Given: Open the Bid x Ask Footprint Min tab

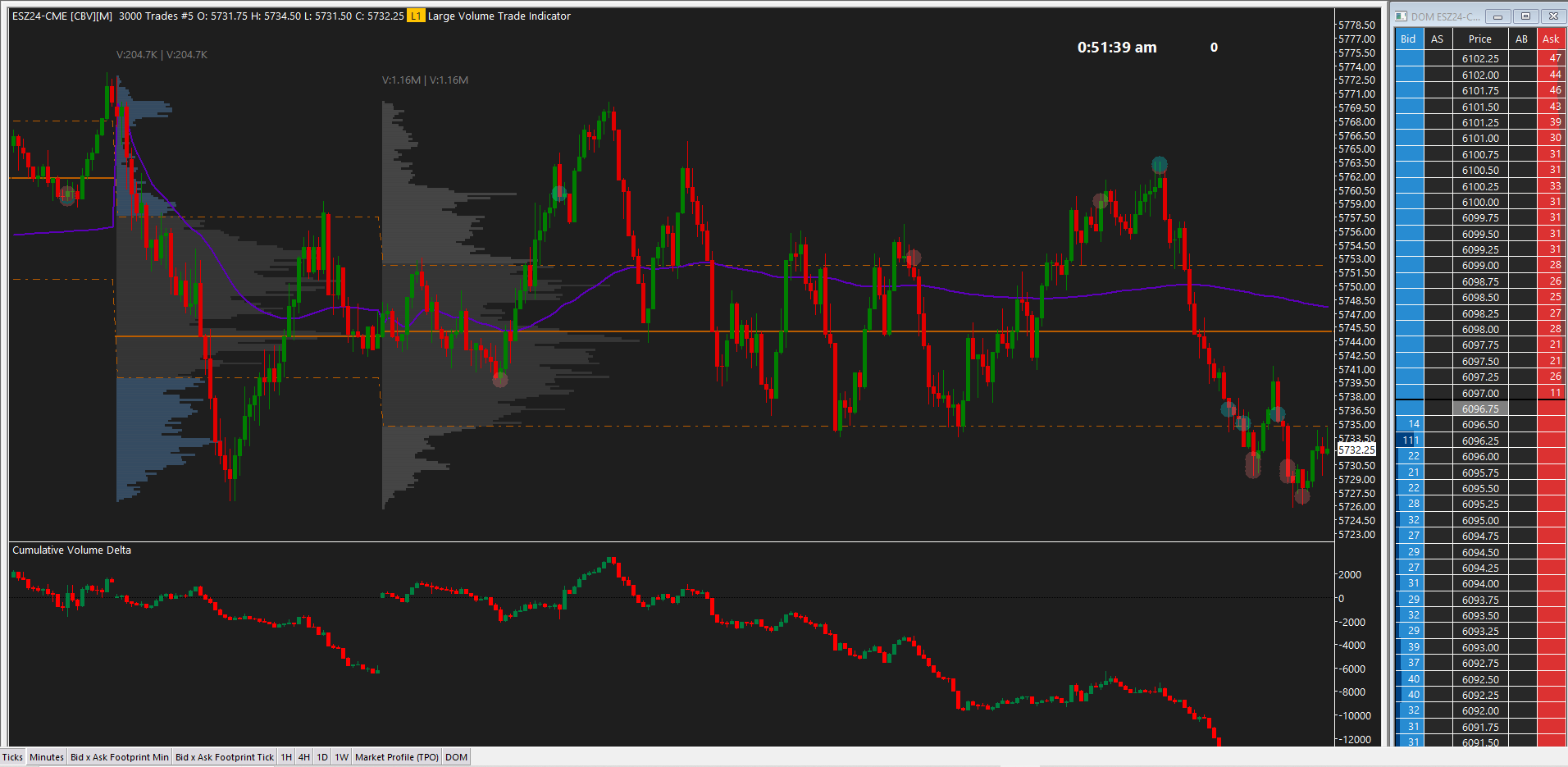Looking at the screenshot, I should pos(119,756).
